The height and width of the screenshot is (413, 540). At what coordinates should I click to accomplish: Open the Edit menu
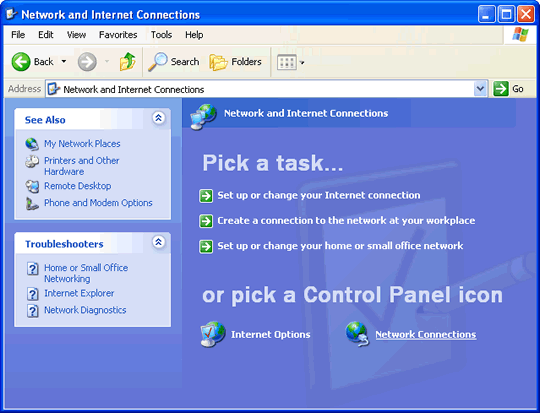pos(45,35)
